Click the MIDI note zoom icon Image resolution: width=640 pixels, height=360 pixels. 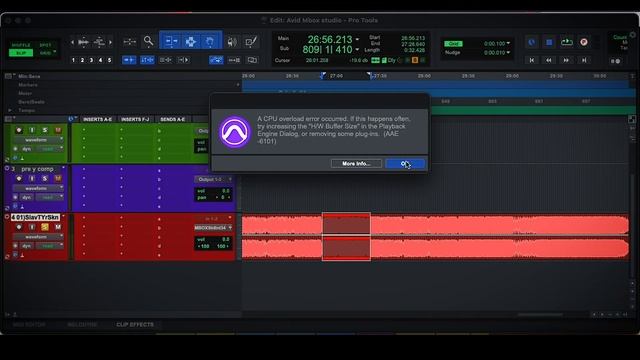click(99, 42)
